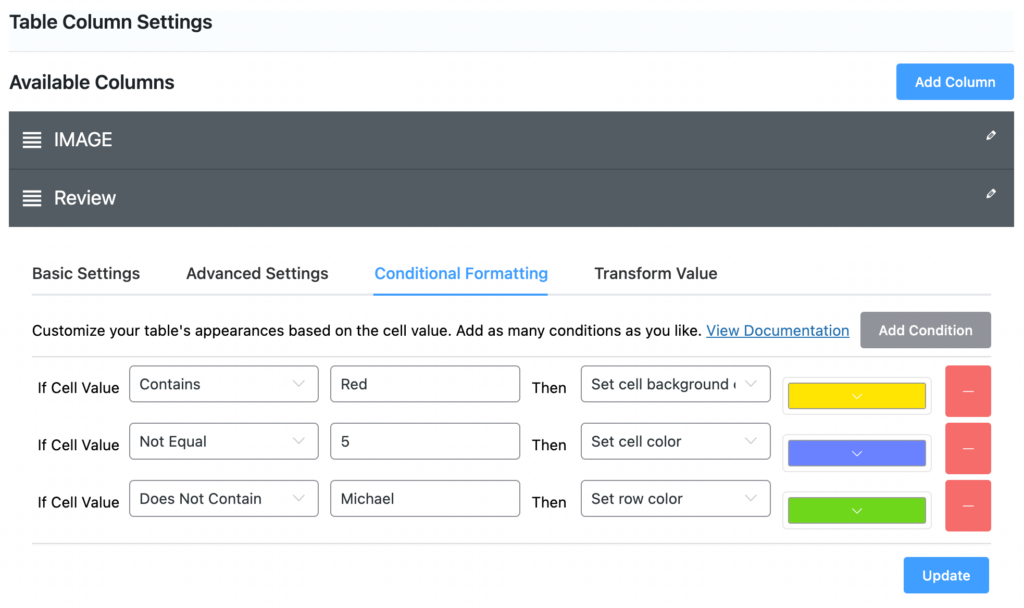Open the Advanced Settings tab
The width and height of the screenshot is (1024, 608).
(257, 274)
